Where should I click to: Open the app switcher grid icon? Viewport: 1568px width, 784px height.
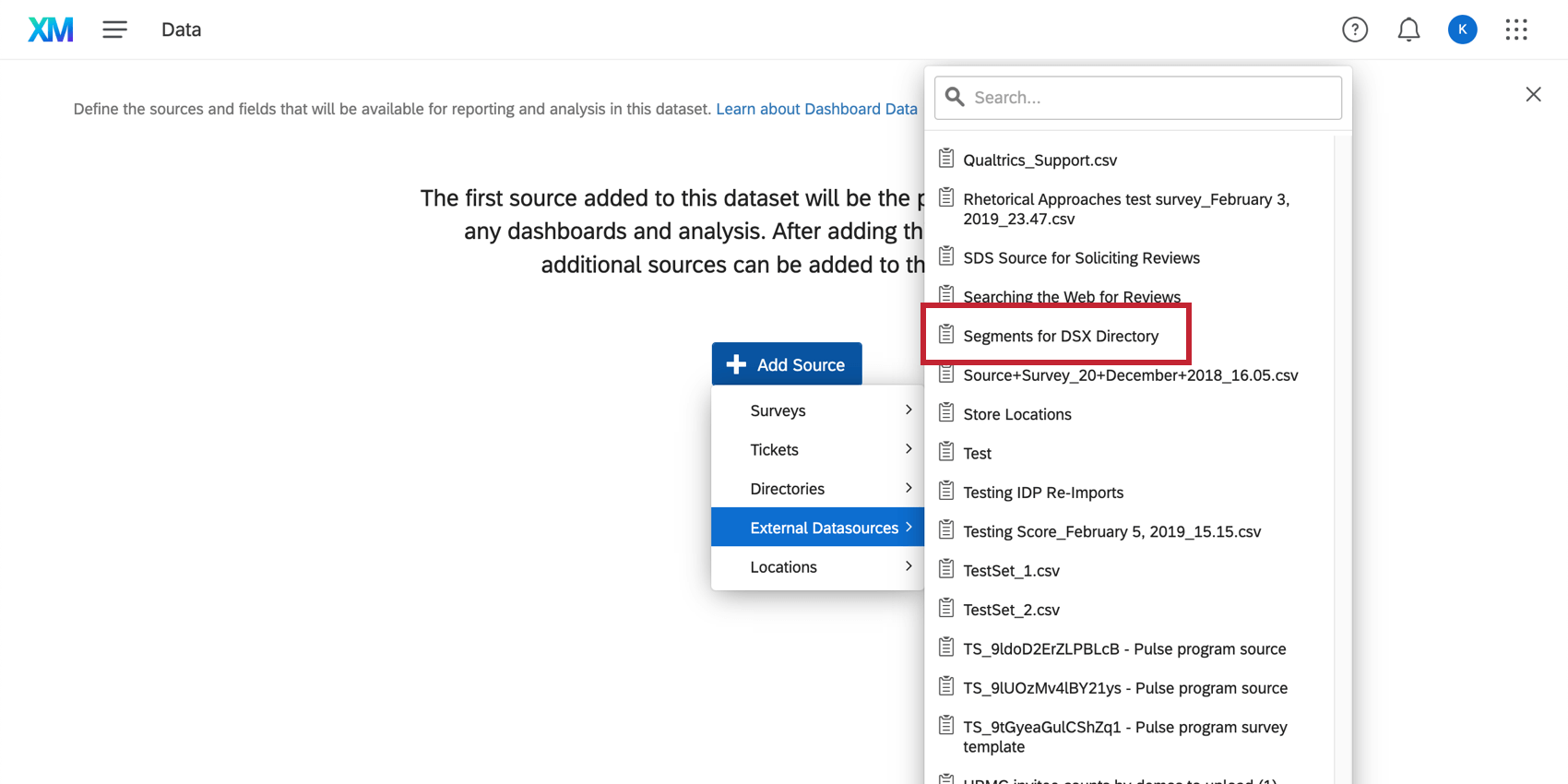(x=1515, y=30)
